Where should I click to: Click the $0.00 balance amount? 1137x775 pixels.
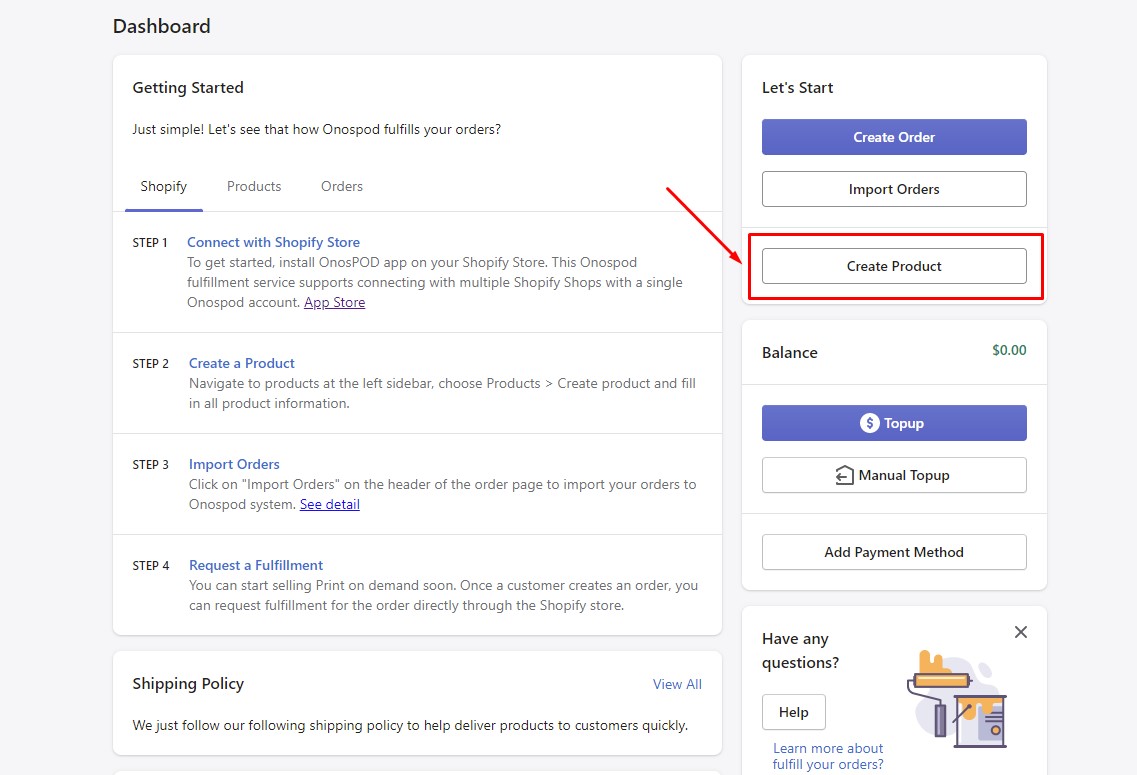(1009, 350)
